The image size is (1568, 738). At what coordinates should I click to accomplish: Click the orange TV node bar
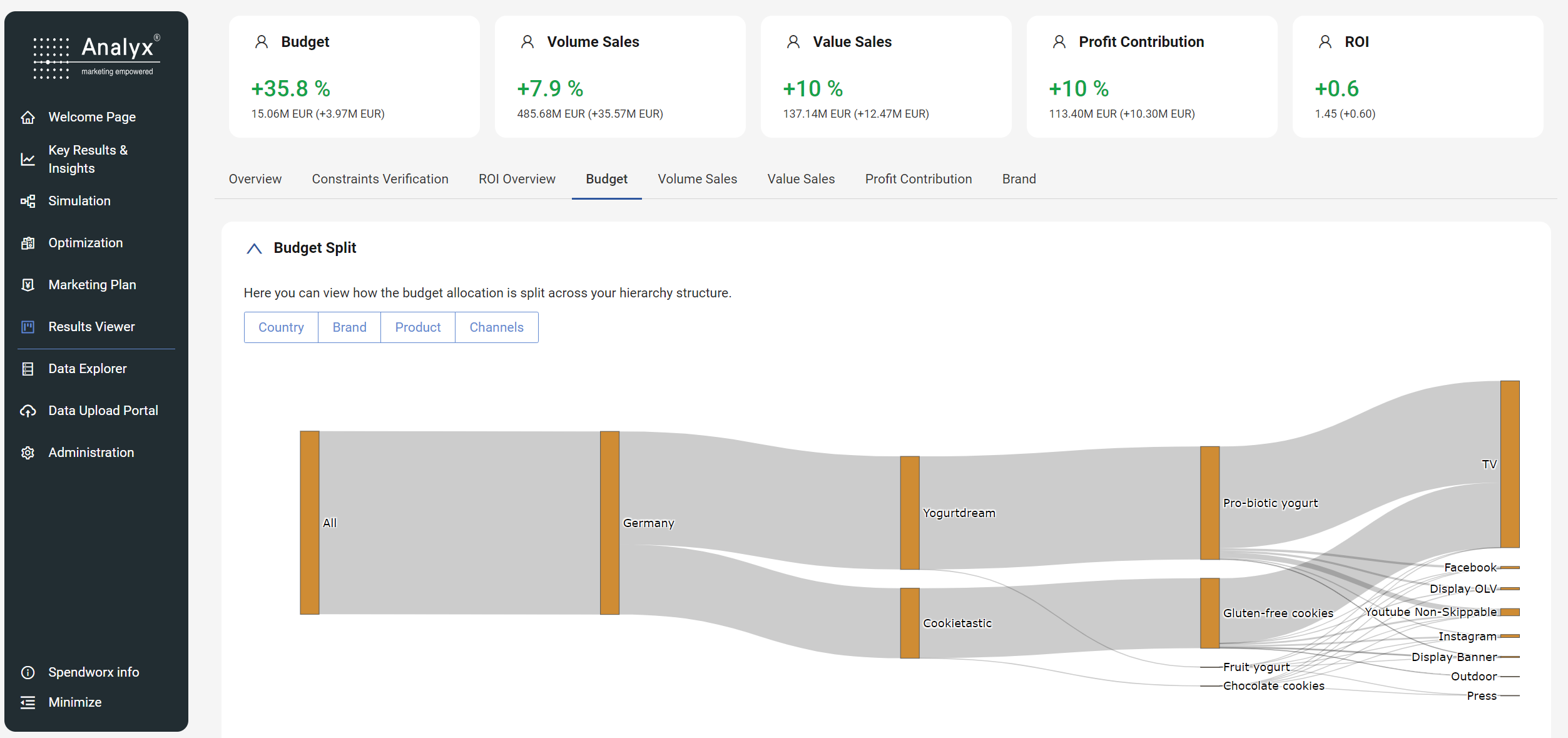(1509, 463)
